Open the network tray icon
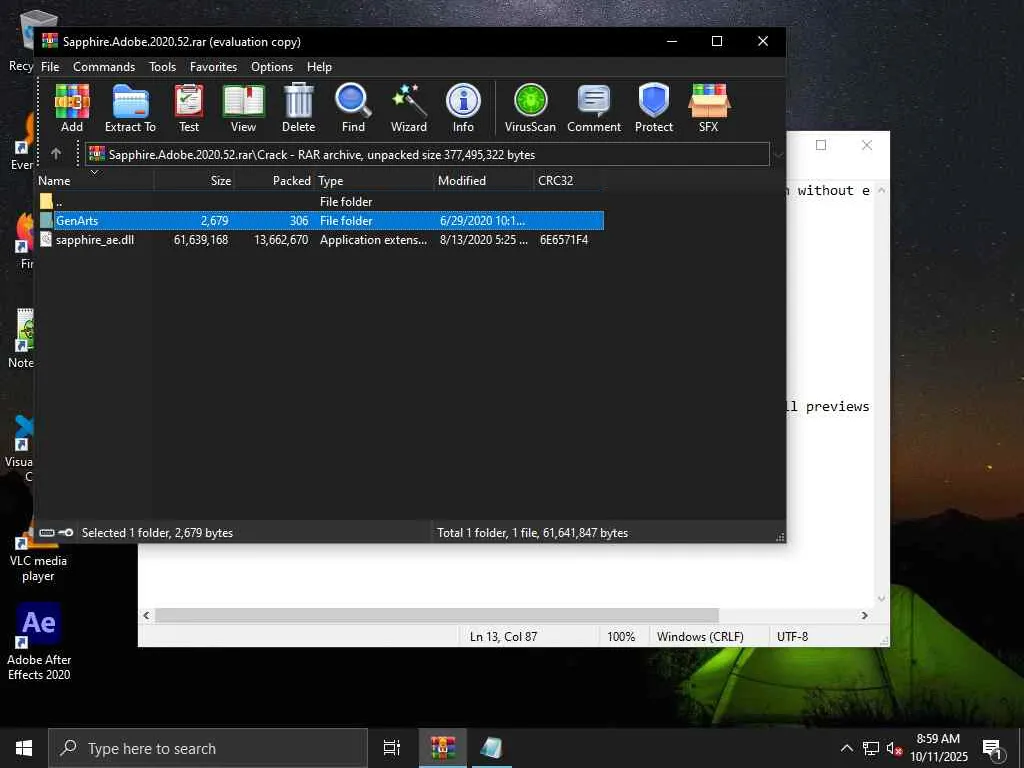The height and width of the screenshot is (768, 1024). tap(871, 748)
